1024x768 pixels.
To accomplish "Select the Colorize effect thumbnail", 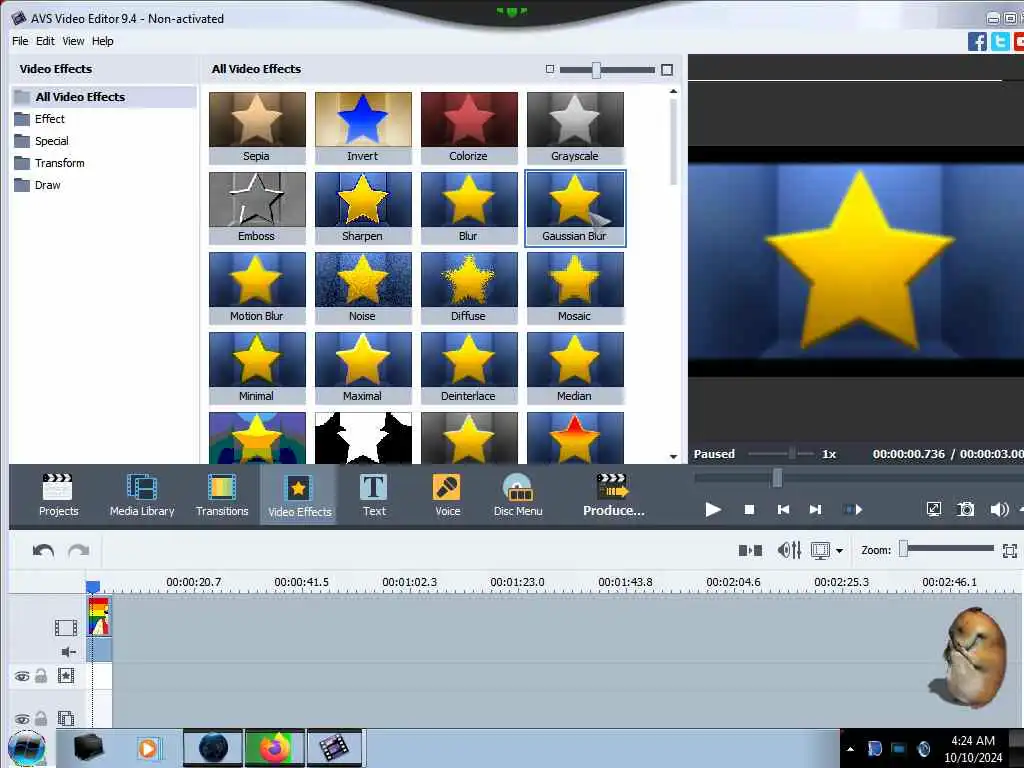I will click(x=469, y=127).
